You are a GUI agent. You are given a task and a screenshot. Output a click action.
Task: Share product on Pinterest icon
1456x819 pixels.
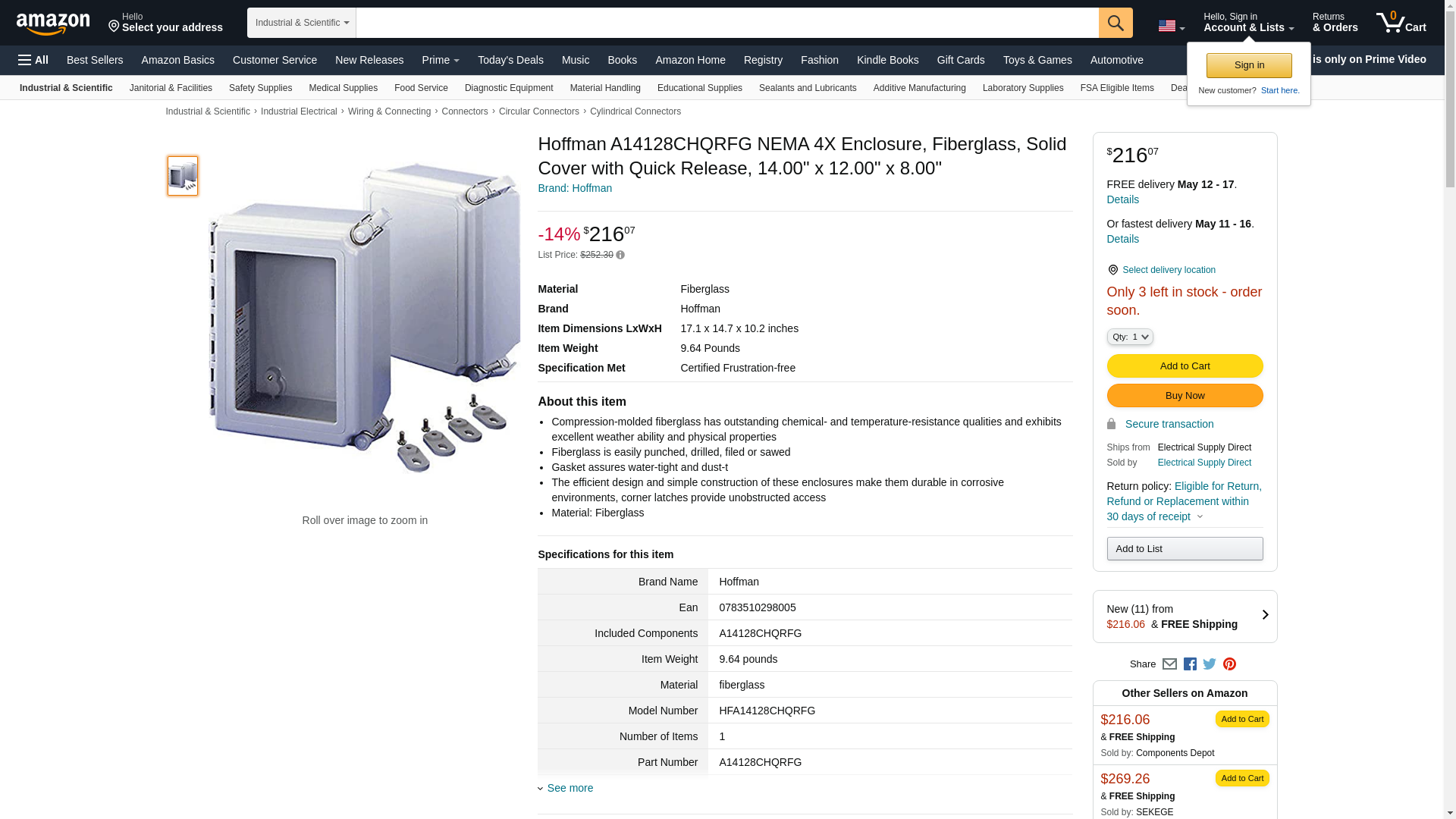coord(1229,664)
